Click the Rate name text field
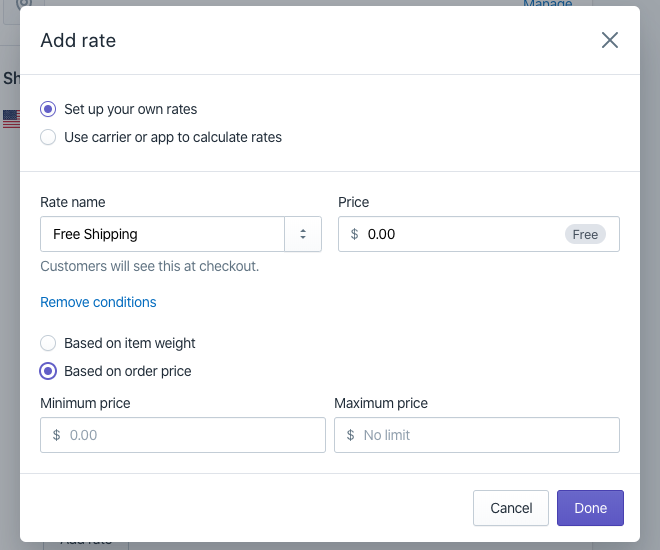The height and width of the screenshot is (550, 660). 162,234
